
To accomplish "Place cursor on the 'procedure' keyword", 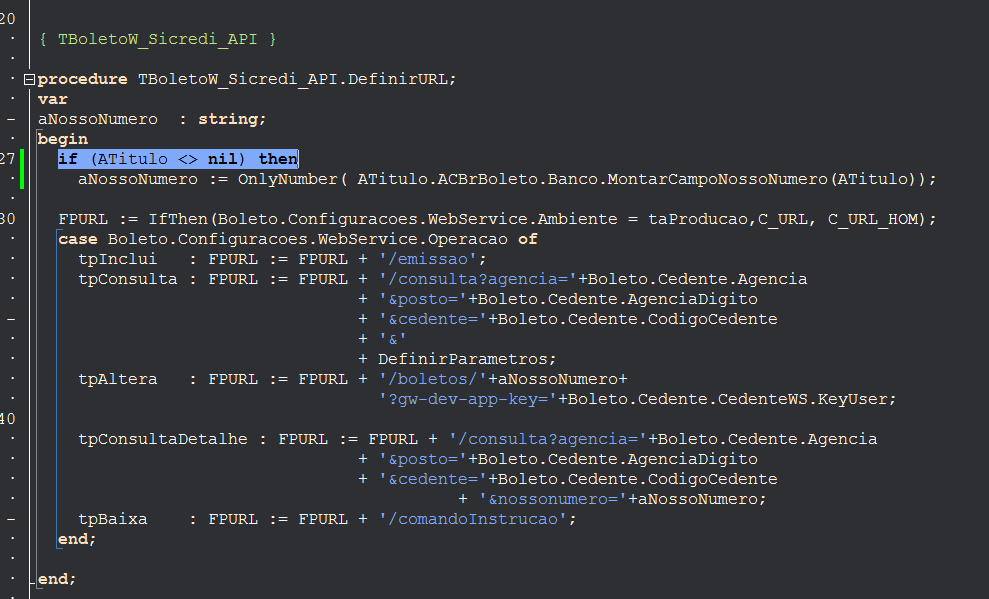I will pos(83,79).
